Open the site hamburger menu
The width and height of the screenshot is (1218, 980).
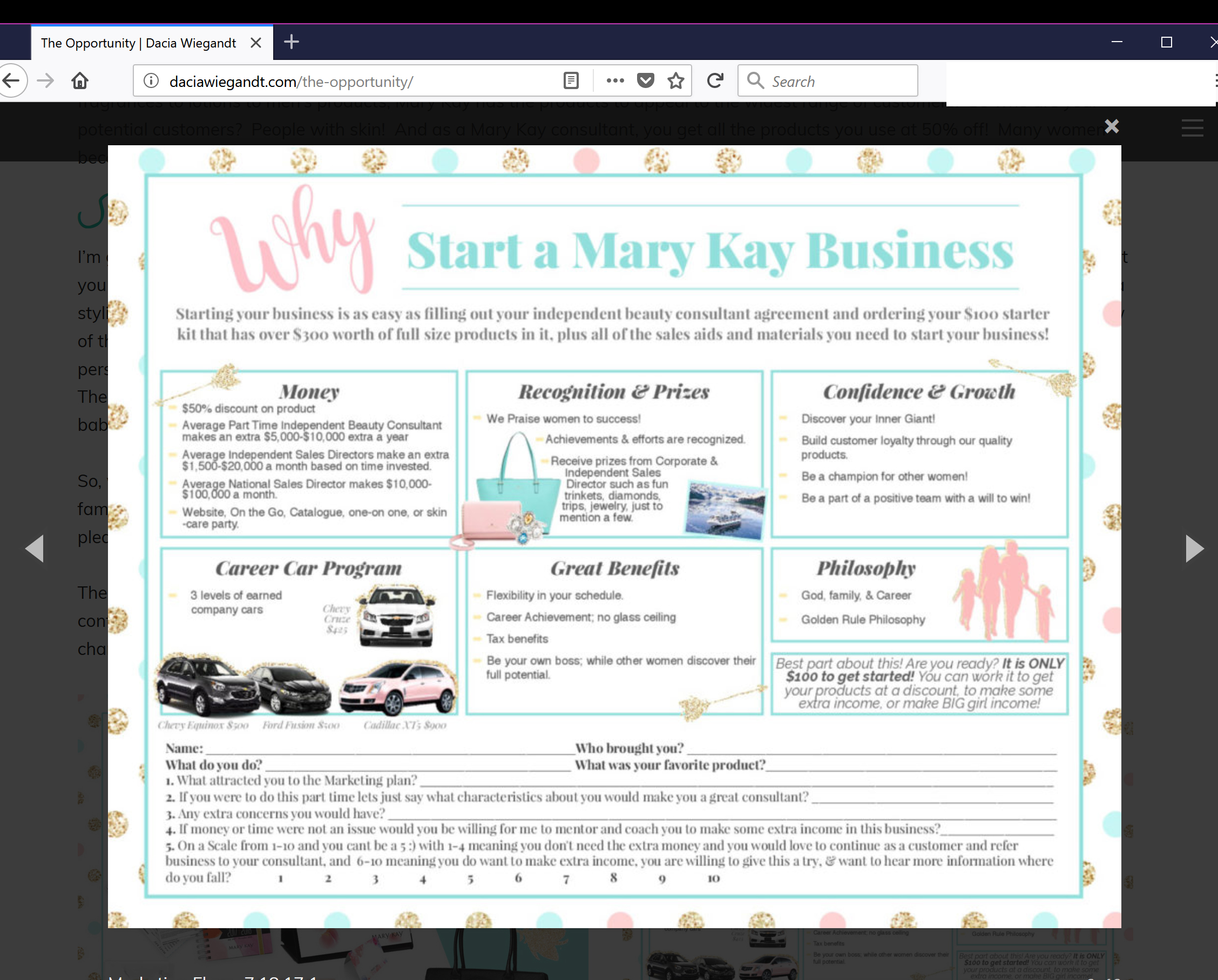tap(1192, 127)
